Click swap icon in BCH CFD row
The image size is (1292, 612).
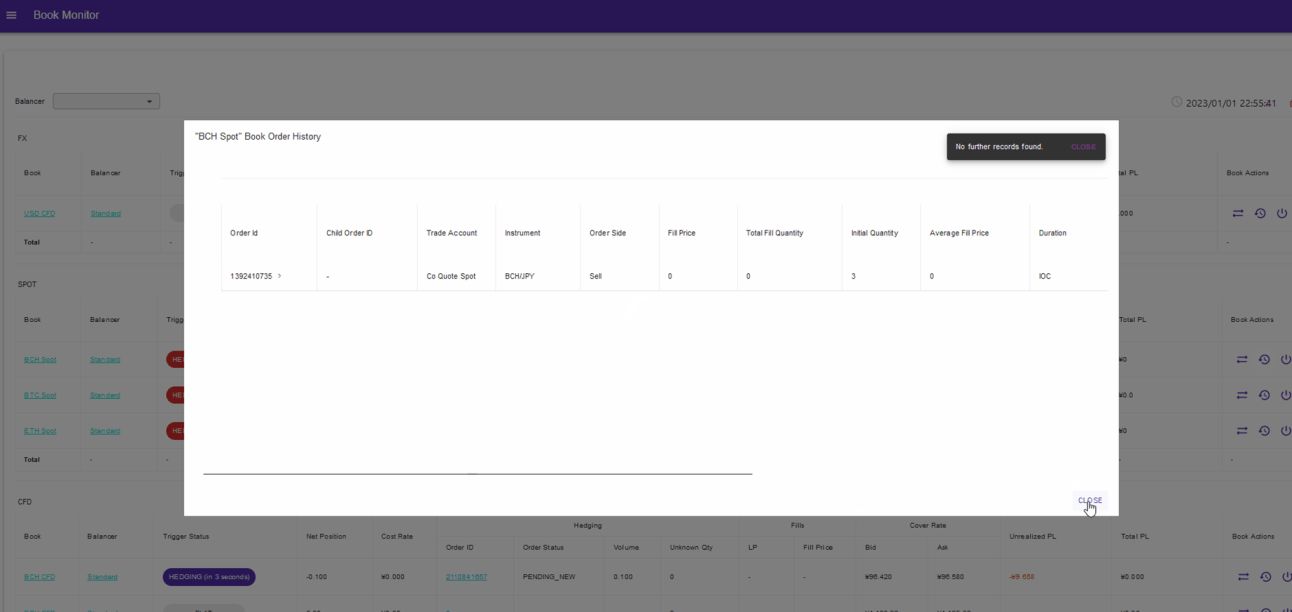pyautogui.click(x=1242, y=576)
